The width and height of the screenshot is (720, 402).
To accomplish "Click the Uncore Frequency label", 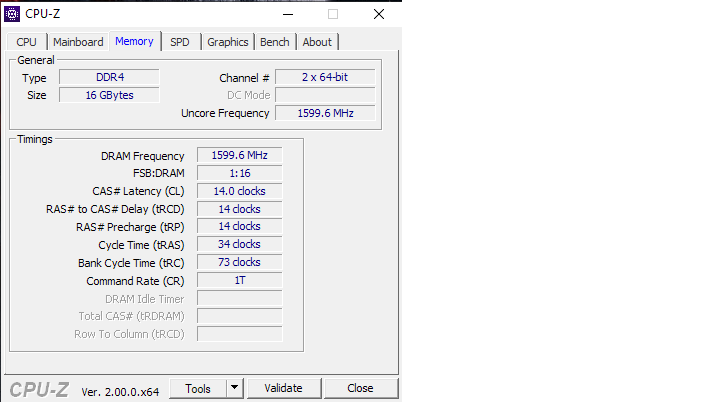I will click(225, 113).
